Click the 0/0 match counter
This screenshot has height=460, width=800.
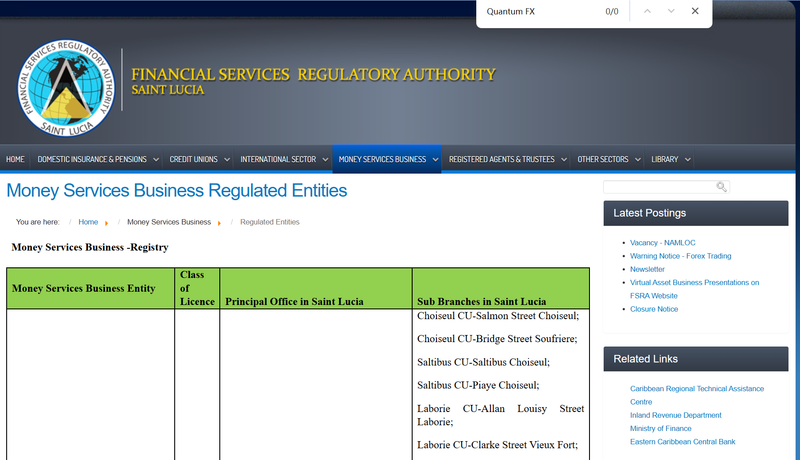(x=612, y=11)
